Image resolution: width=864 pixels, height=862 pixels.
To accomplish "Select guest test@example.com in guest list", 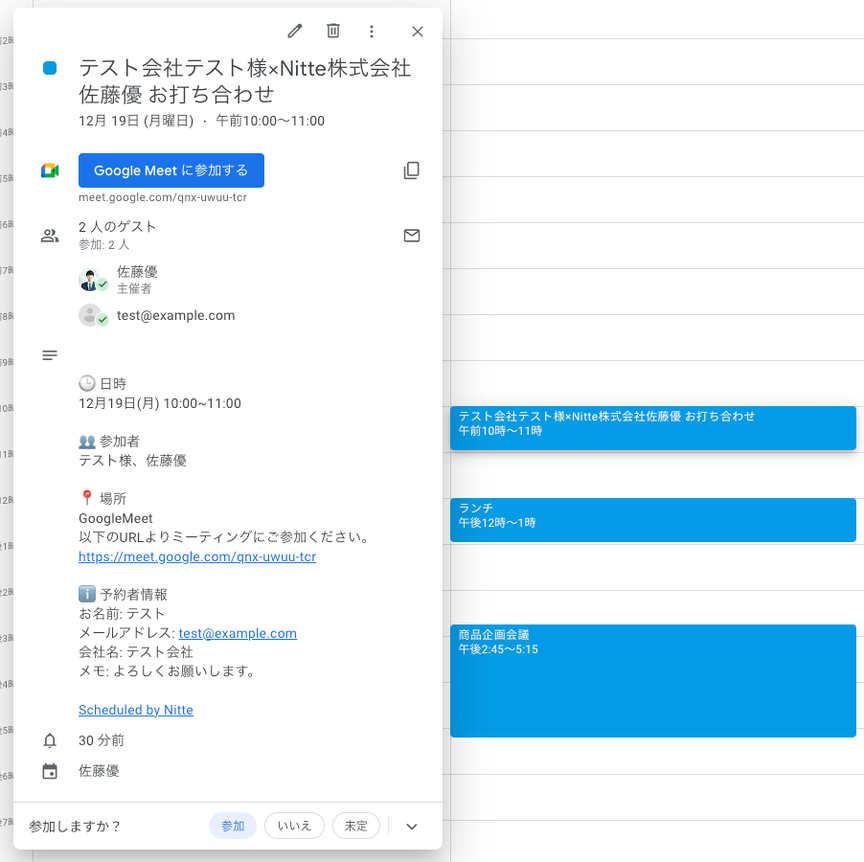I will pyautogui.click(x=175, y=315).
